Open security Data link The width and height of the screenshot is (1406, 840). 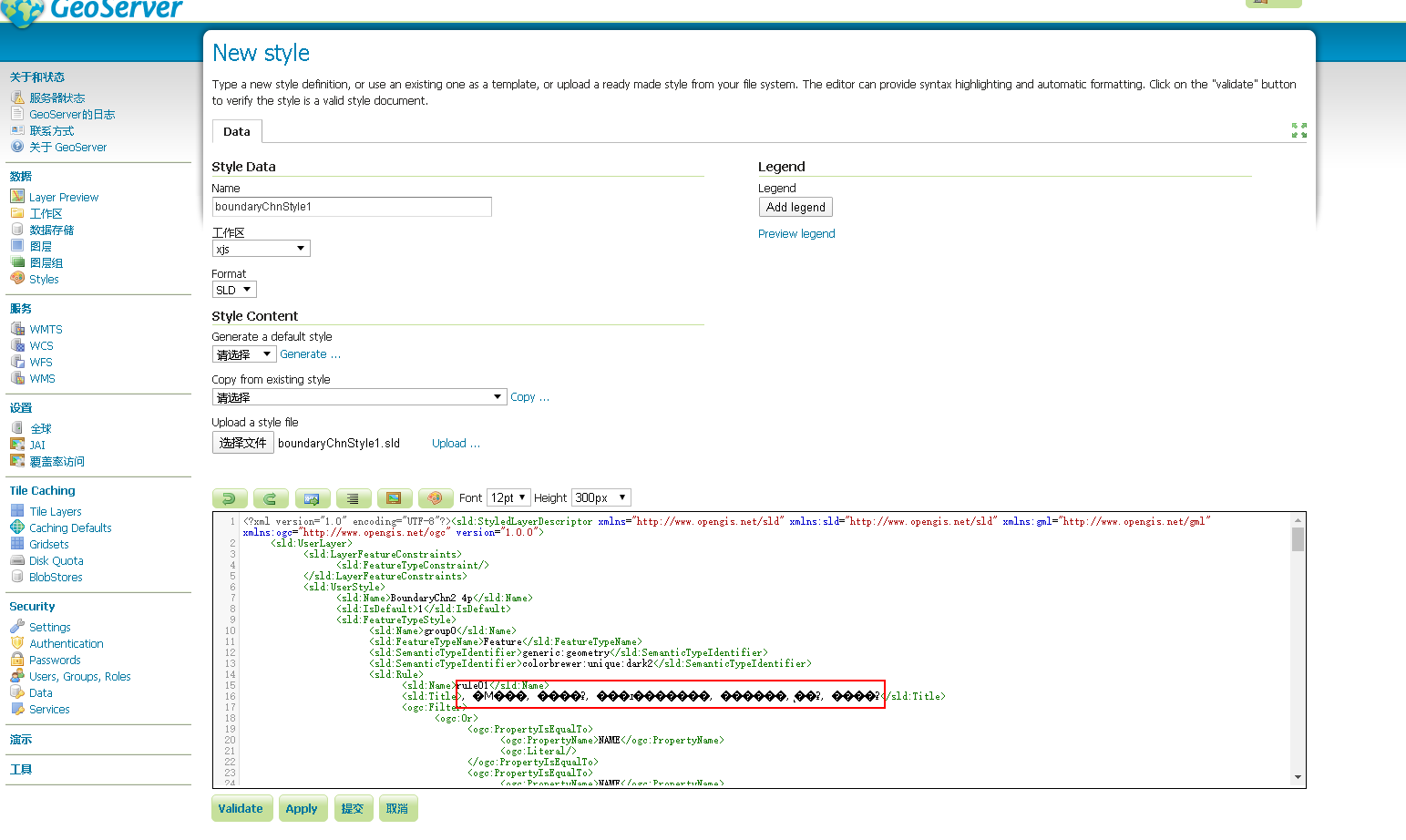[41, 692]
